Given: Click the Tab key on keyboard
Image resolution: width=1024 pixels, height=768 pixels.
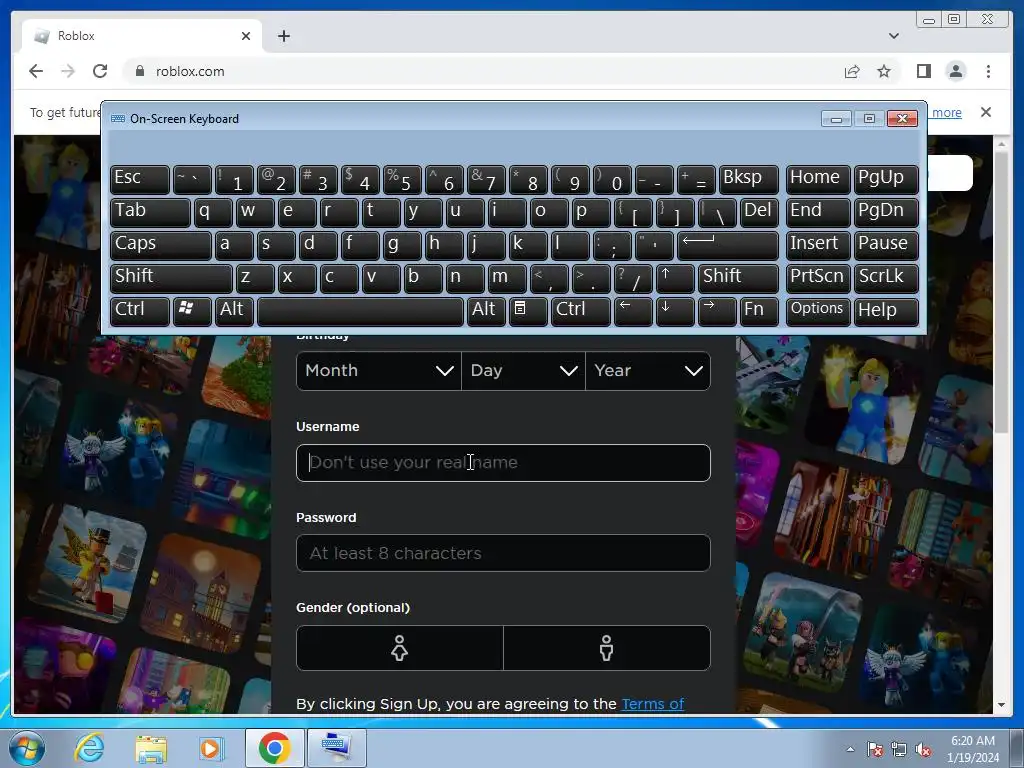Looking at the screenshot, I should (150, 212).
